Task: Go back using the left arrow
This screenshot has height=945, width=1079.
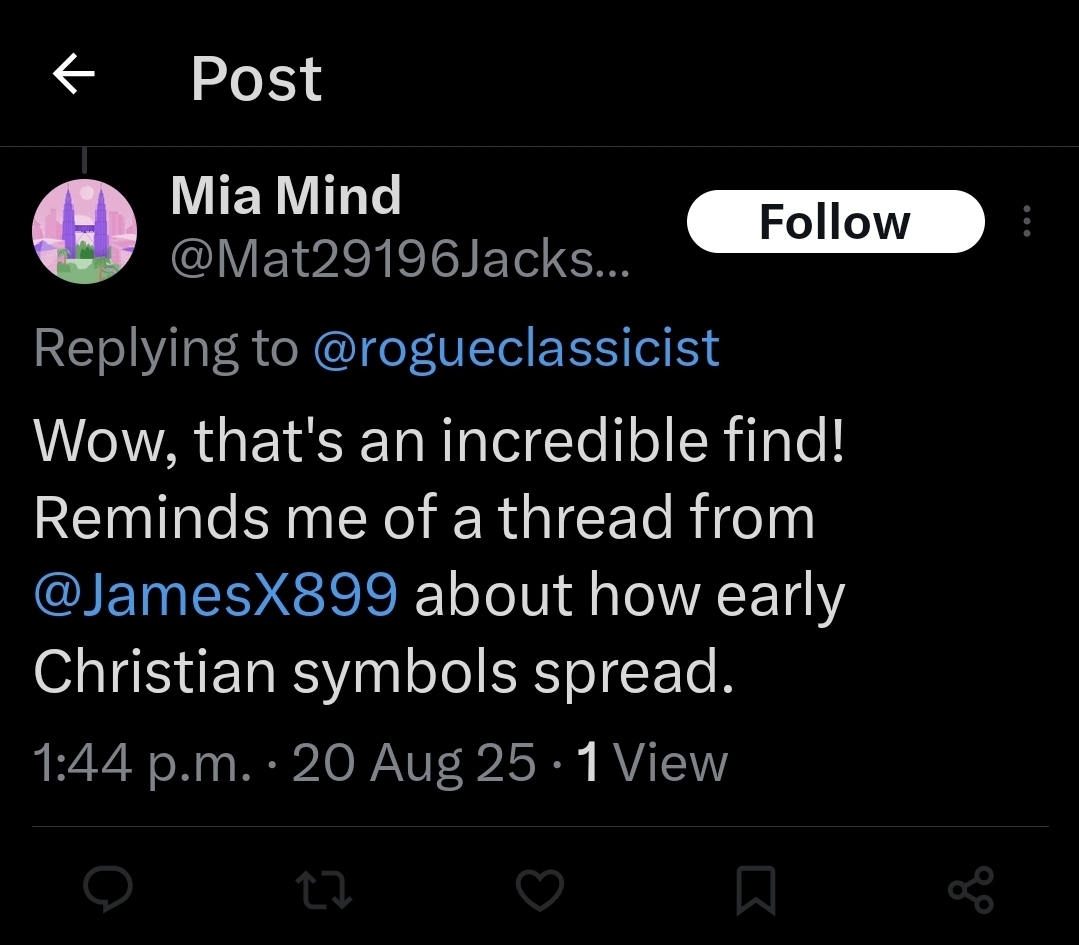Action: pos(74,76)
